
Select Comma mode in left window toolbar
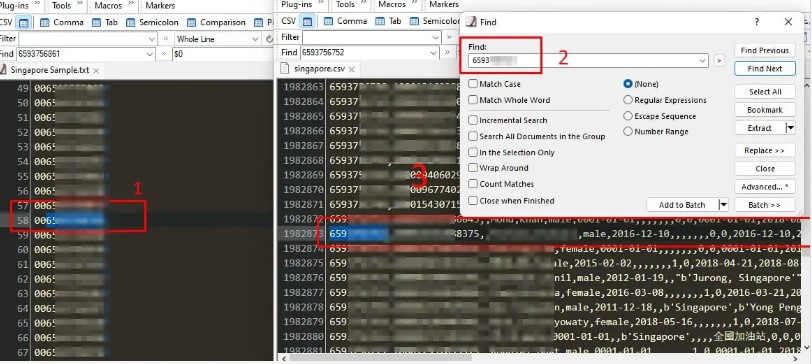tap(62, 22)
